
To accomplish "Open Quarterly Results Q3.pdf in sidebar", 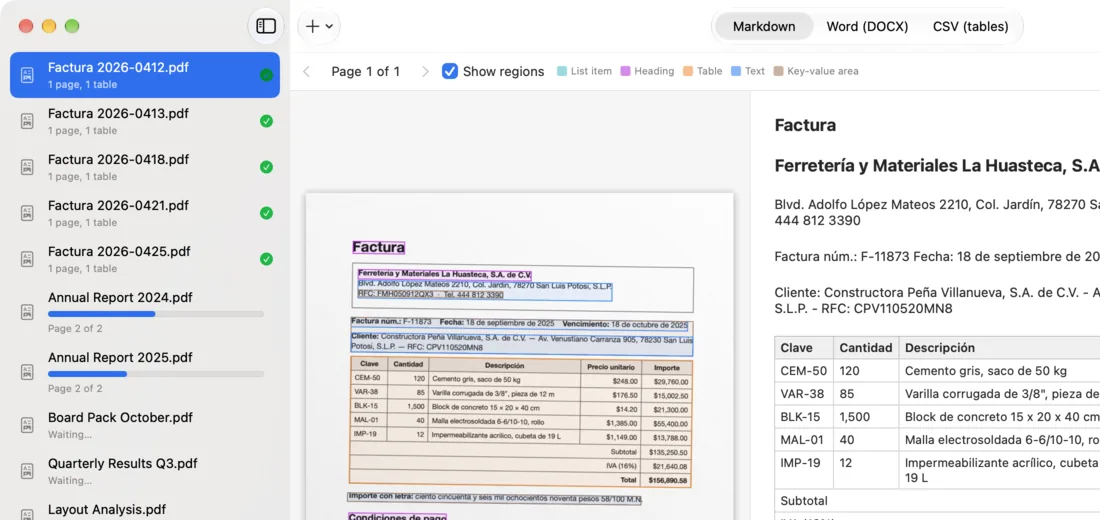I will pyautogui.click(x=145, y=471).
